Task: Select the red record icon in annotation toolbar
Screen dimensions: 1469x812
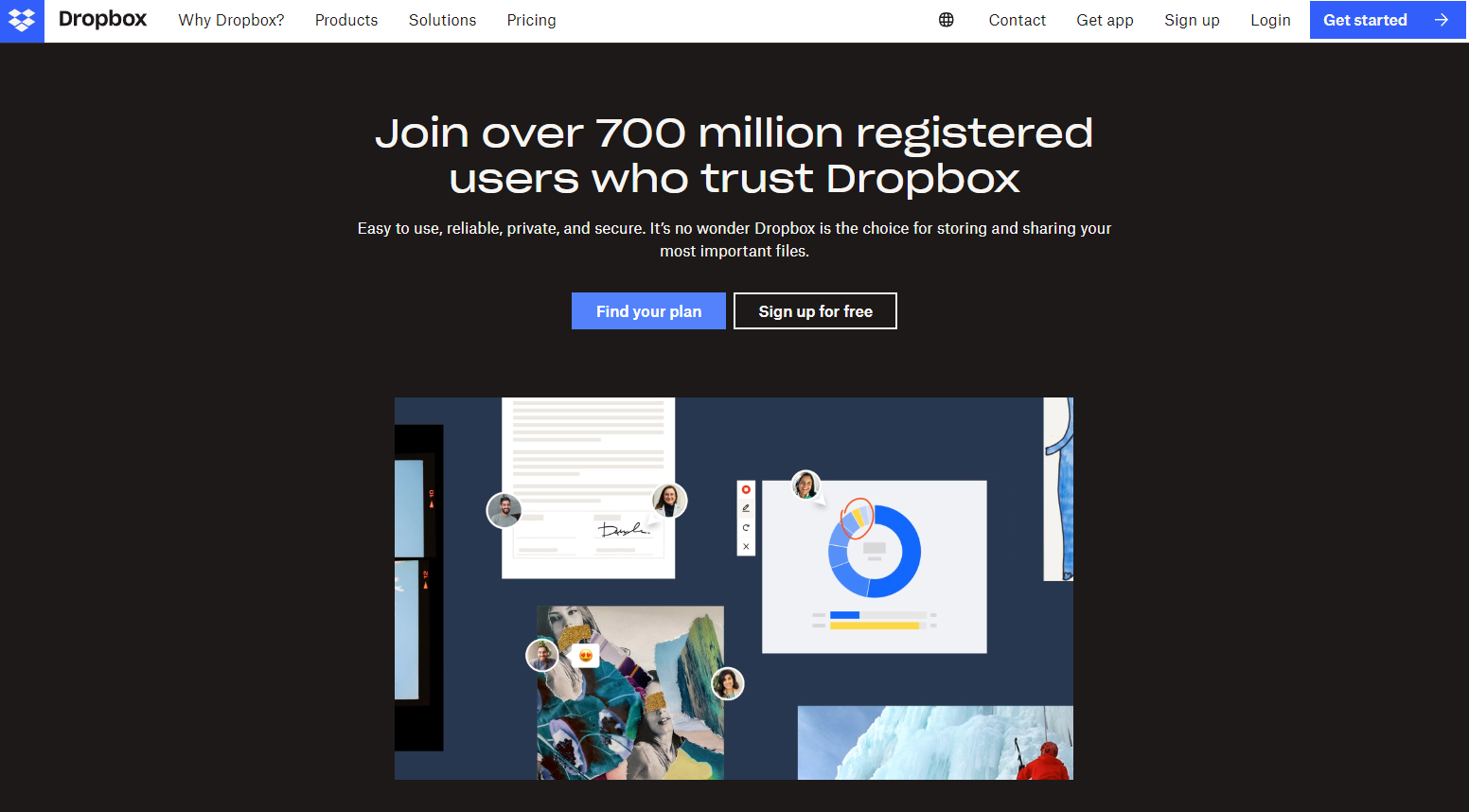Action: [x=746, y=489]
